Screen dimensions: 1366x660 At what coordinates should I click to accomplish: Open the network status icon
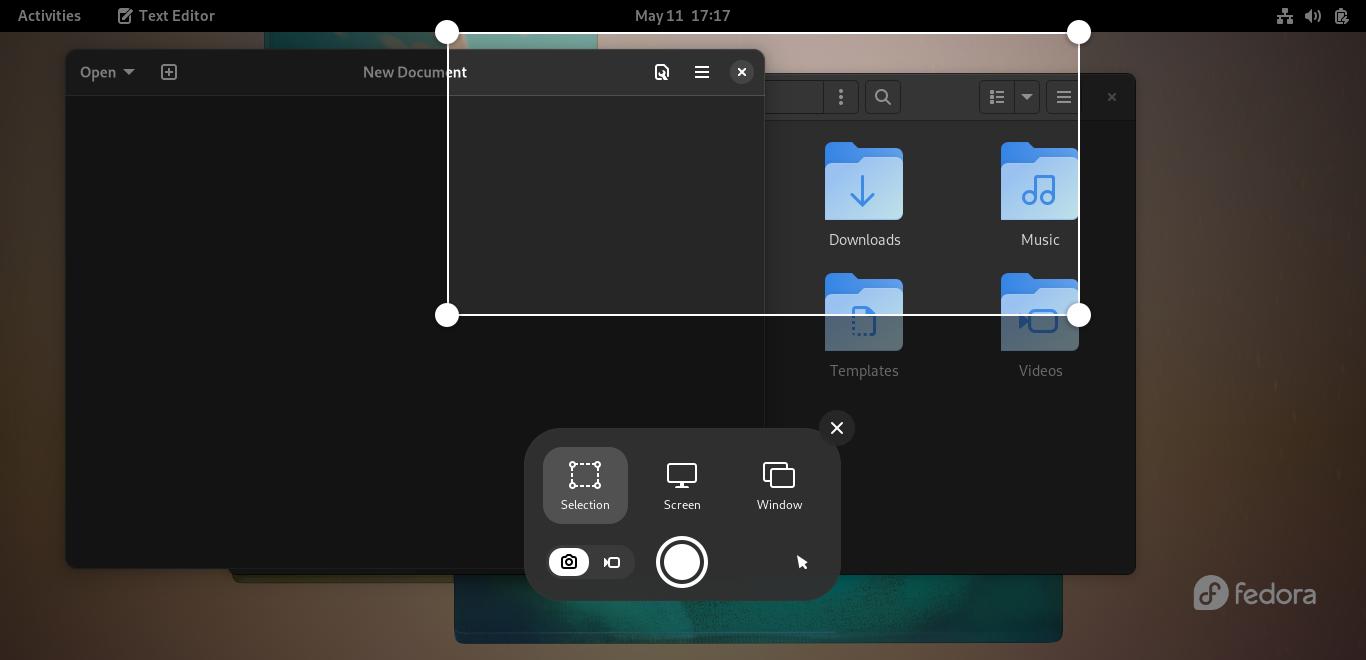(x=1285, y=16)
